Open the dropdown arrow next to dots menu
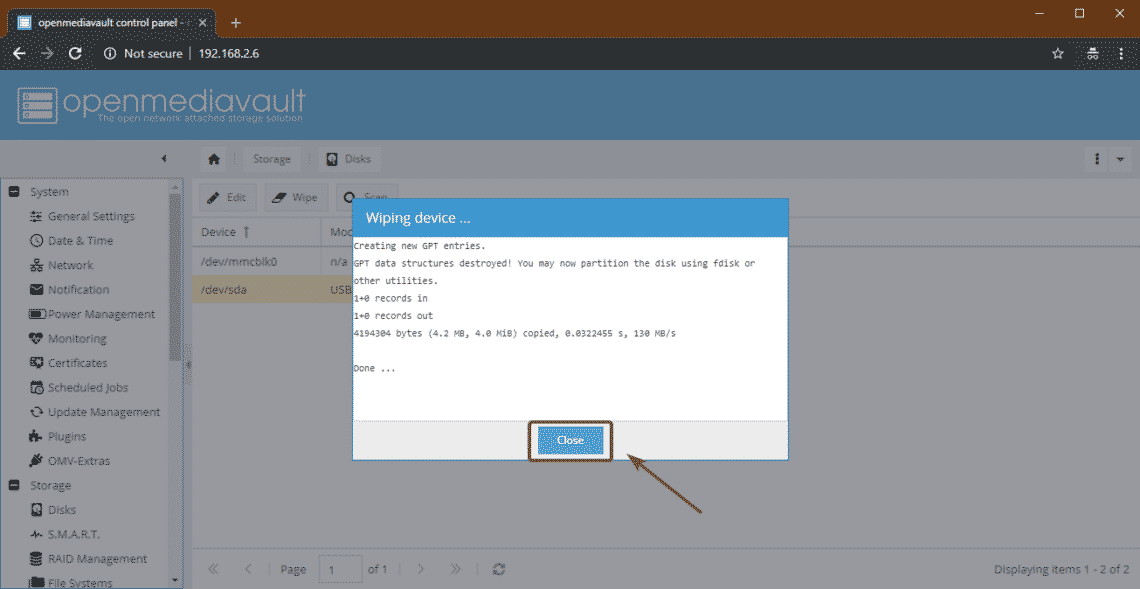 pyautogui.click(x=1120, y=159)
